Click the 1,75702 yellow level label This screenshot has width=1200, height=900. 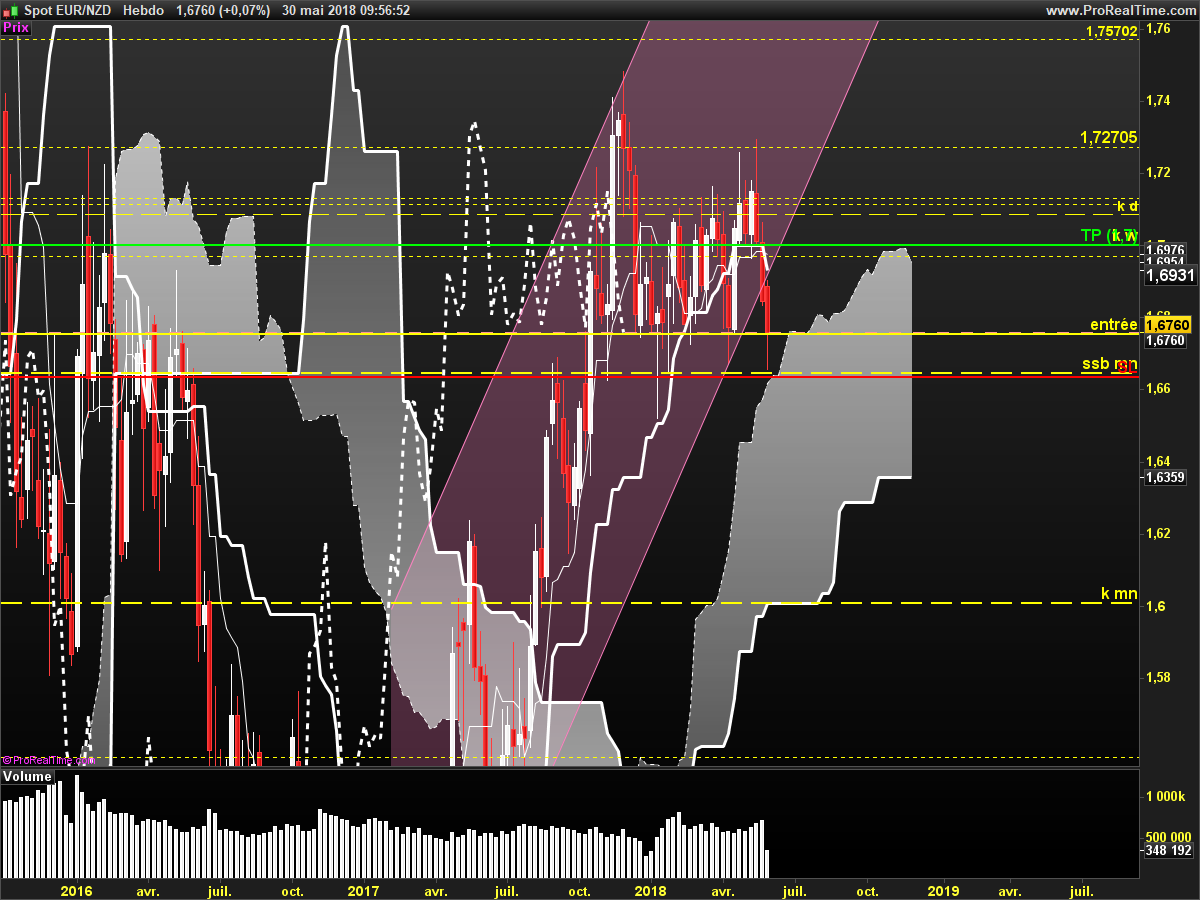tap(1111, 32)
